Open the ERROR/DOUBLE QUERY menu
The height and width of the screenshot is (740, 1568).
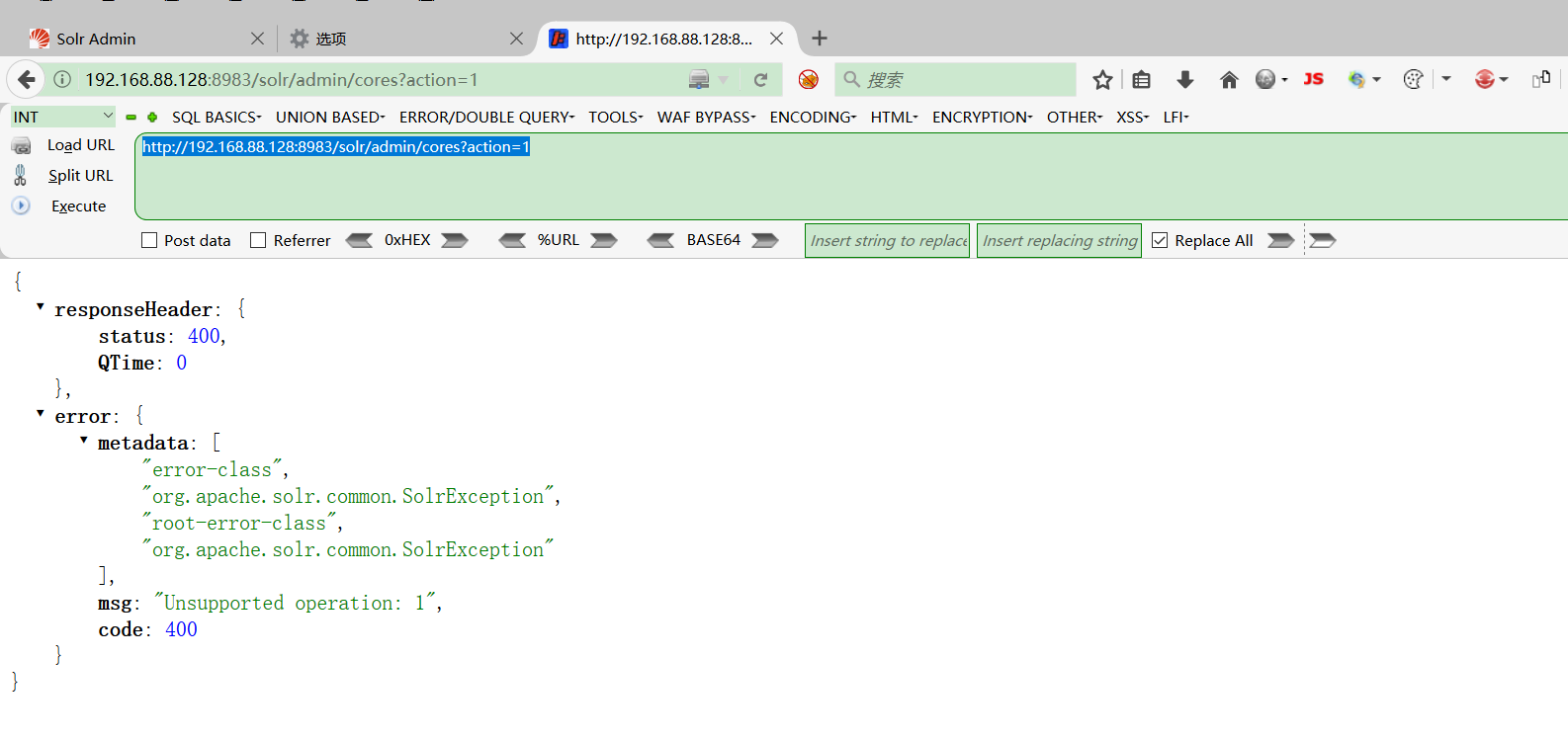pyautogui.click(x=486, y=117)
